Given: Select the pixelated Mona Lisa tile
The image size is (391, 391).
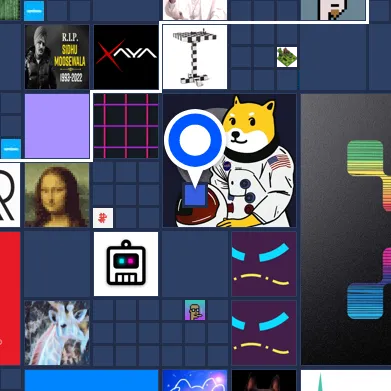Looking at the screenshot, I should coord(57,195).
